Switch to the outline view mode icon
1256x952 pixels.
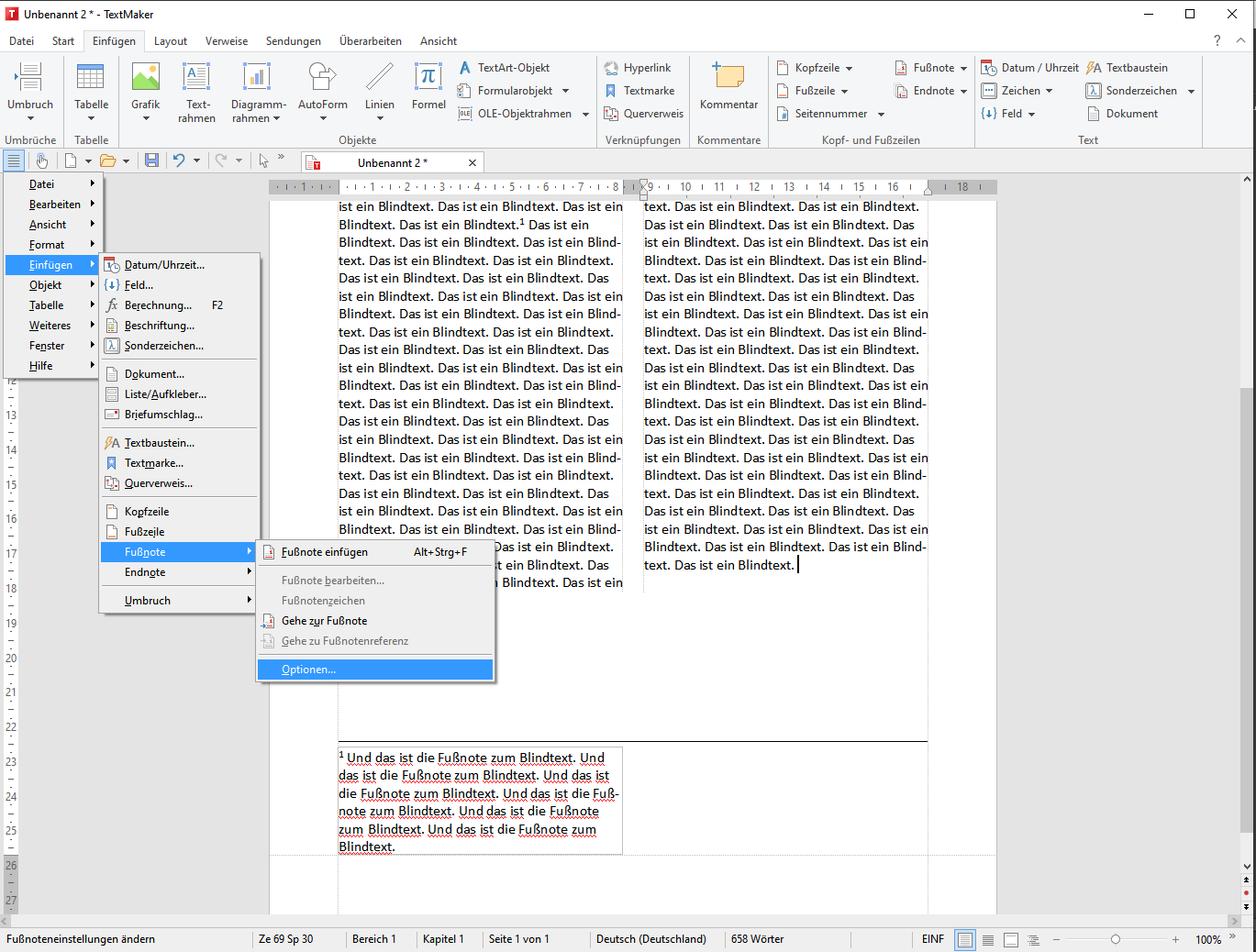point(1034,940)
